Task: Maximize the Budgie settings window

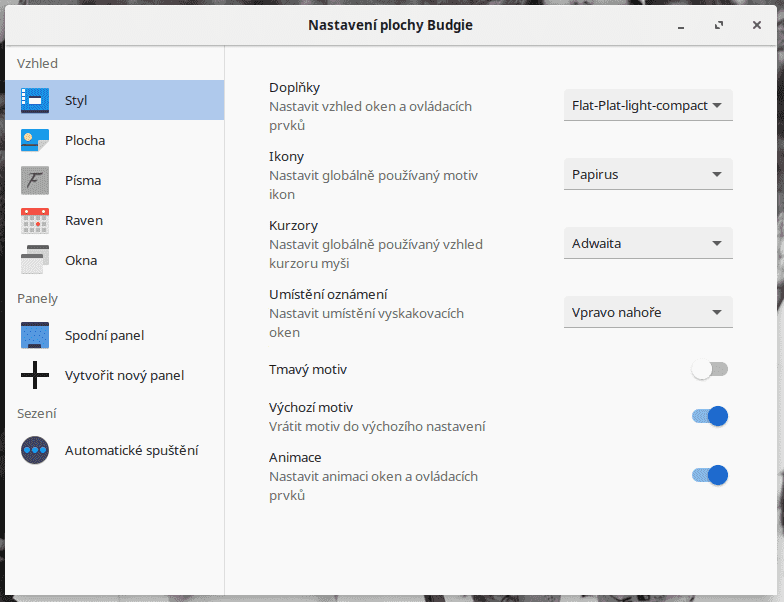Action: point(719,25)
